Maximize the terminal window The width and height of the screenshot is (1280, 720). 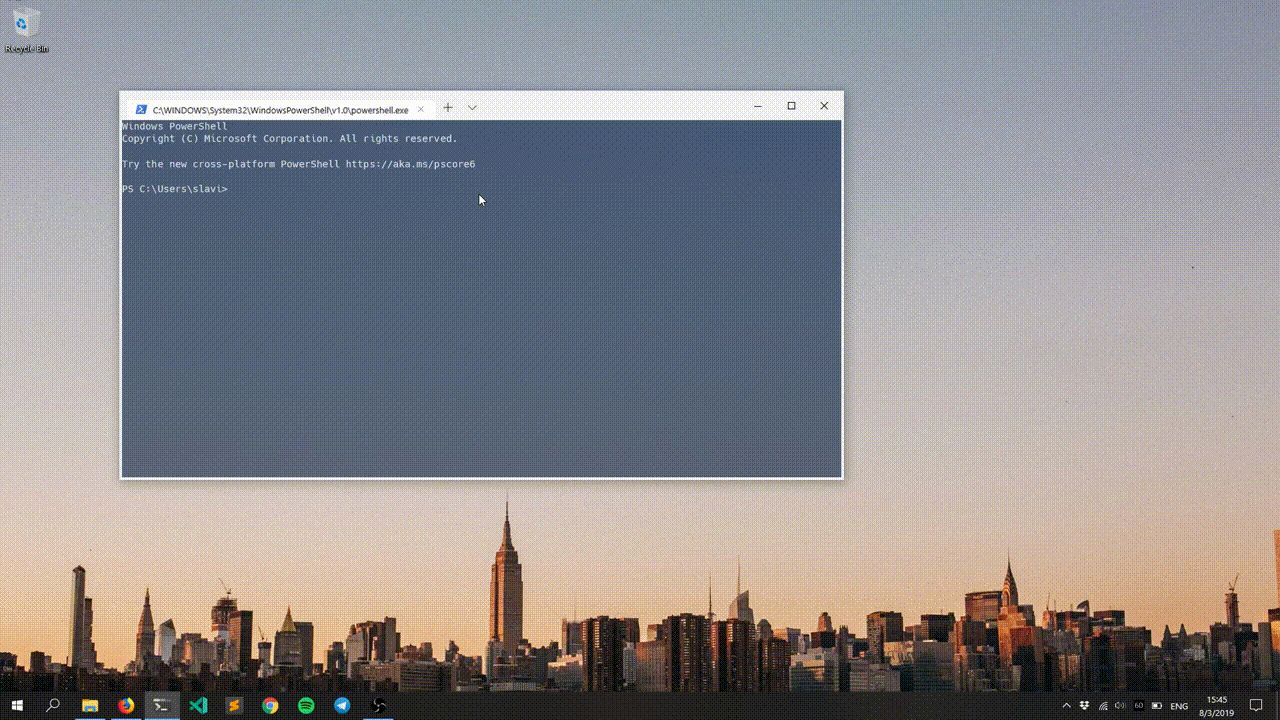coord(791,106)
